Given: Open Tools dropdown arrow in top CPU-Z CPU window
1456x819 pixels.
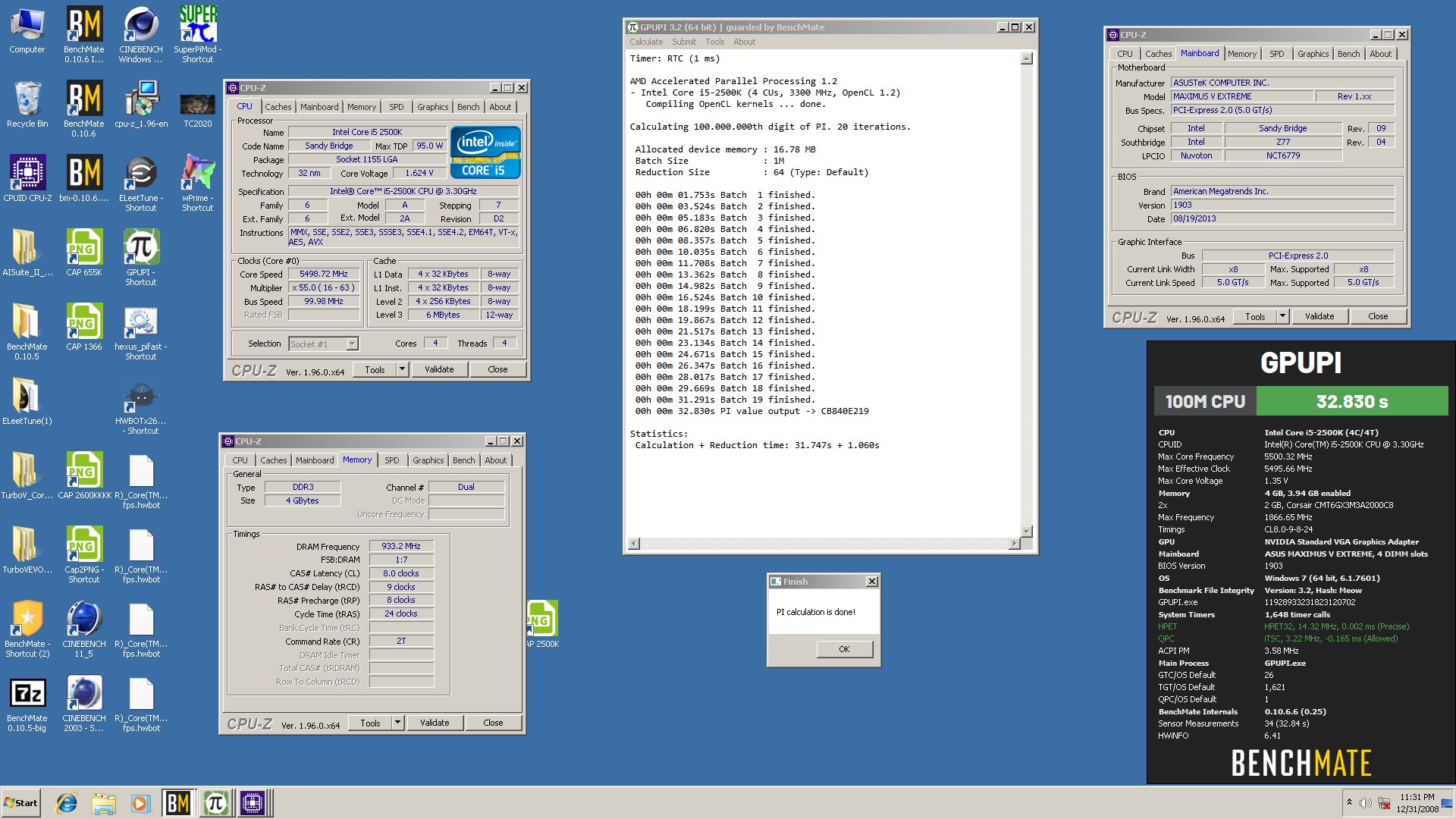Looking at the screenshot, I should pyautogui.click(x=402, y=369).
